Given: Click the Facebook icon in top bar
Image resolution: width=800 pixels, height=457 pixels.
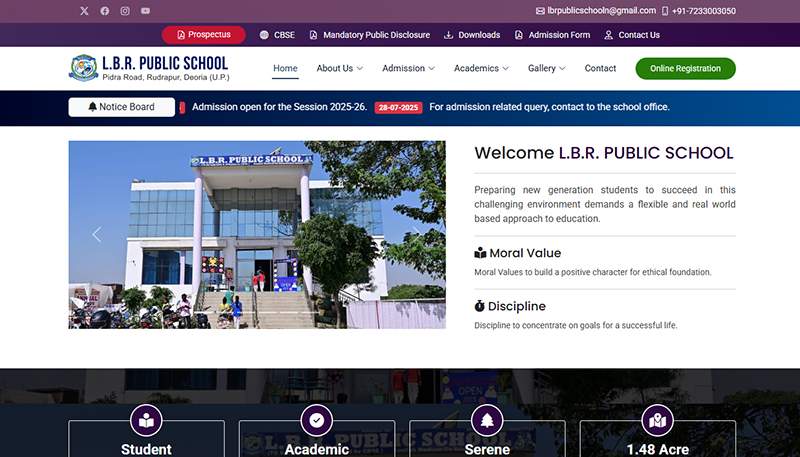Looking at the screenshot, I should 105,11.
